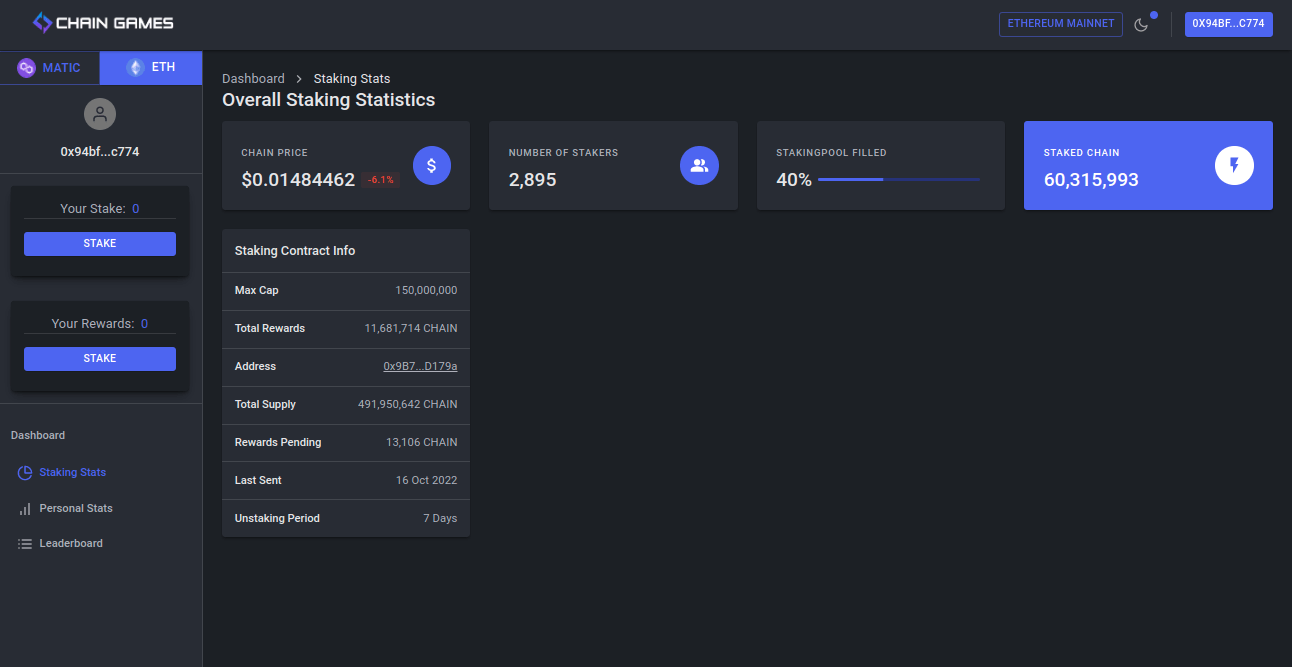Click the lightning Staked Chain icon
1292x667 pixels.
(x=1233, y=165)
